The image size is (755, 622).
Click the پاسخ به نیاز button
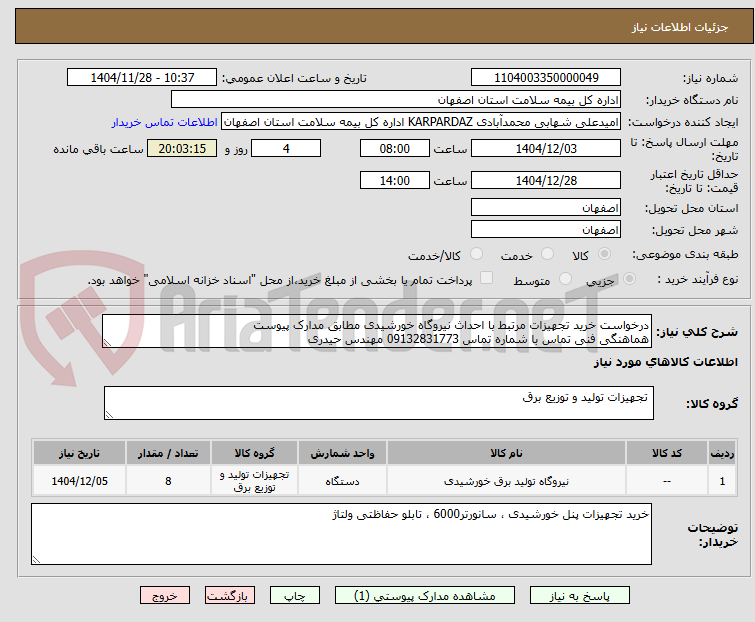coord(580,596)
